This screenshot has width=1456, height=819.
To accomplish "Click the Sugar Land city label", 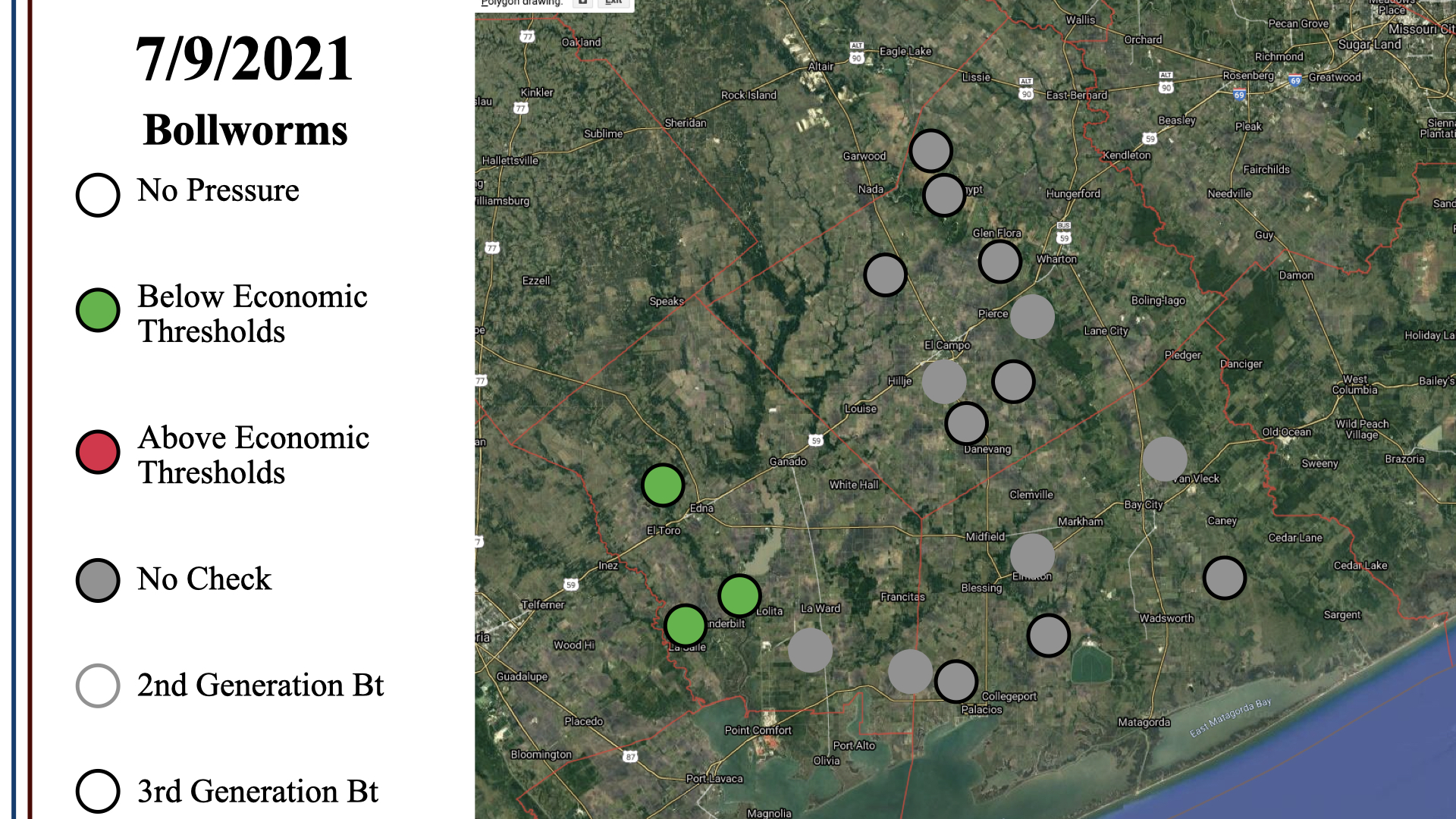I will (1370, 44).
